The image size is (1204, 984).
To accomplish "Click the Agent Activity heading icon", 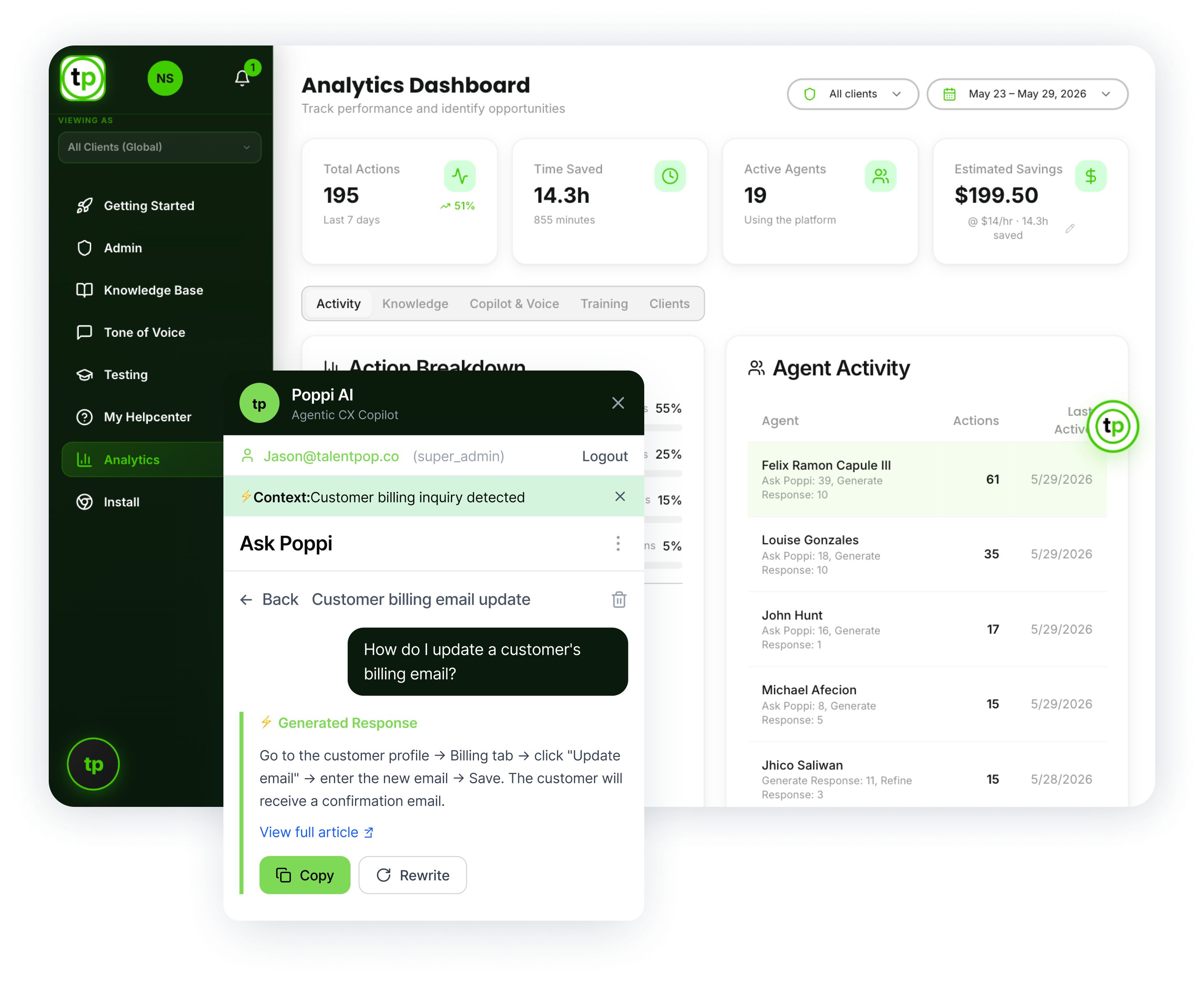I will point(756,368).
